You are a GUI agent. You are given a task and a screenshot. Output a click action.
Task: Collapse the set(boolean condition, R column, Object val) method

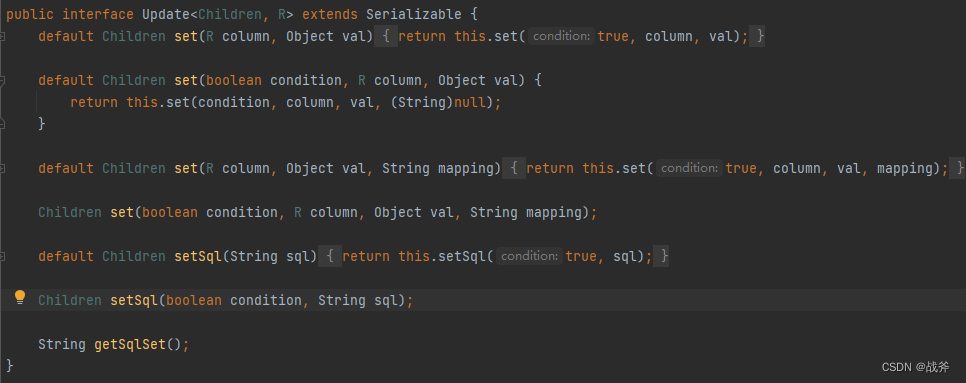pyautogui.click(x=2, y=81)
